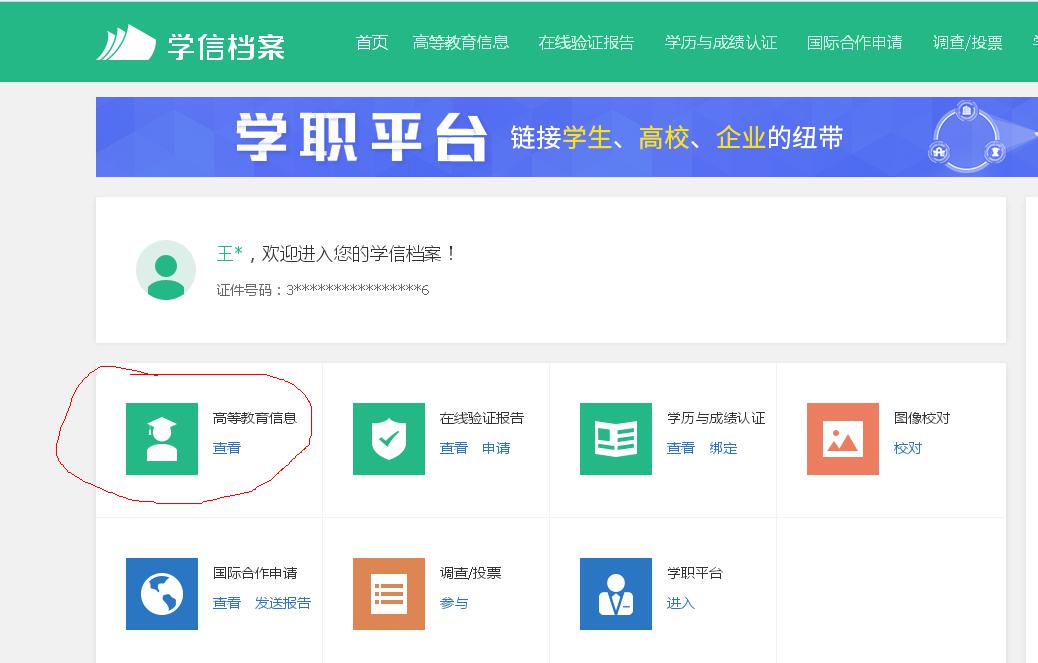Open 学历与成绩认证 in the top navigation
1038x663 pixels.
pyautogui.click(x=721, y=42)
